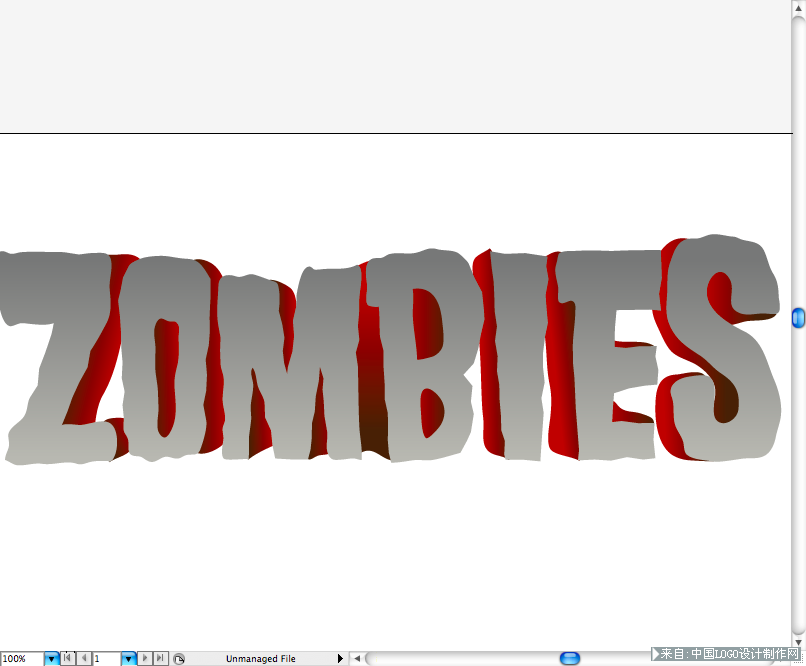Viewport: 806px width, 666px height.
Task: Click the artboard number field
Action: (x=107, y=658)
